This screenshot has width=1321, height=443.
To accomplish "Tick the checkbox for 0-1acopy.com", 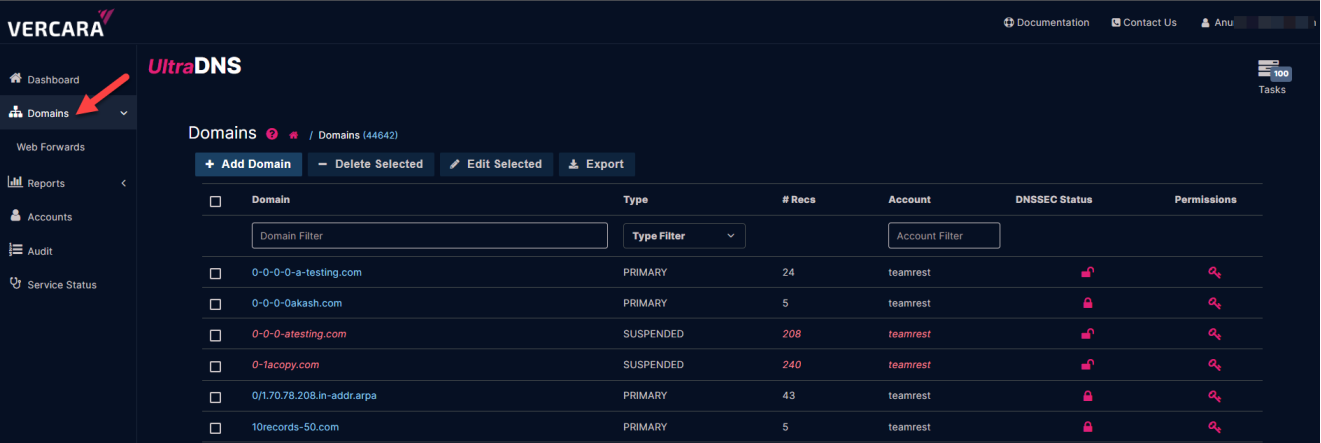I will (215, 366).
